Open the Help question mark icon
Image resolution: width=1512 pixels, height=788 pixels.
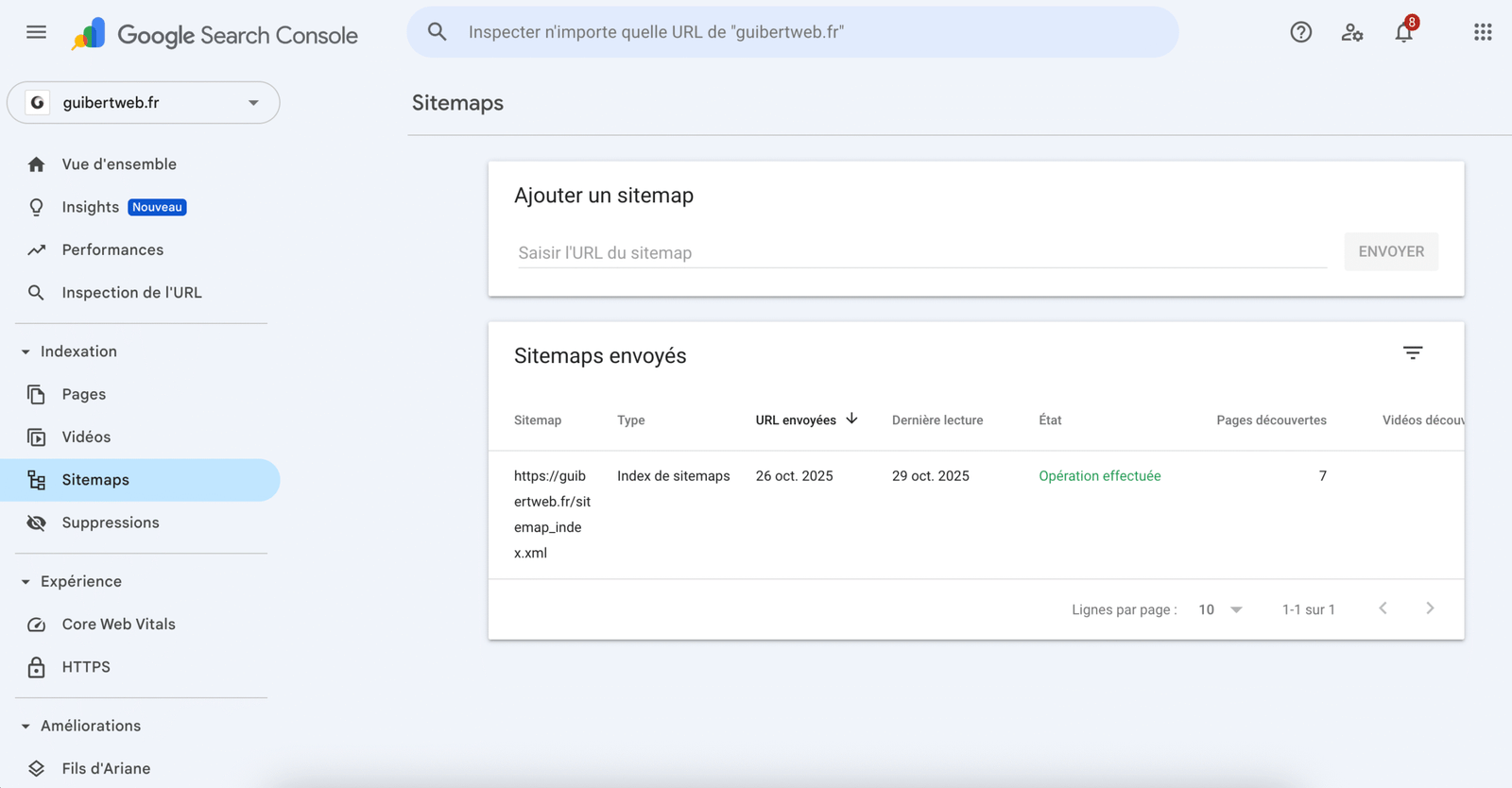(1301, 32)
